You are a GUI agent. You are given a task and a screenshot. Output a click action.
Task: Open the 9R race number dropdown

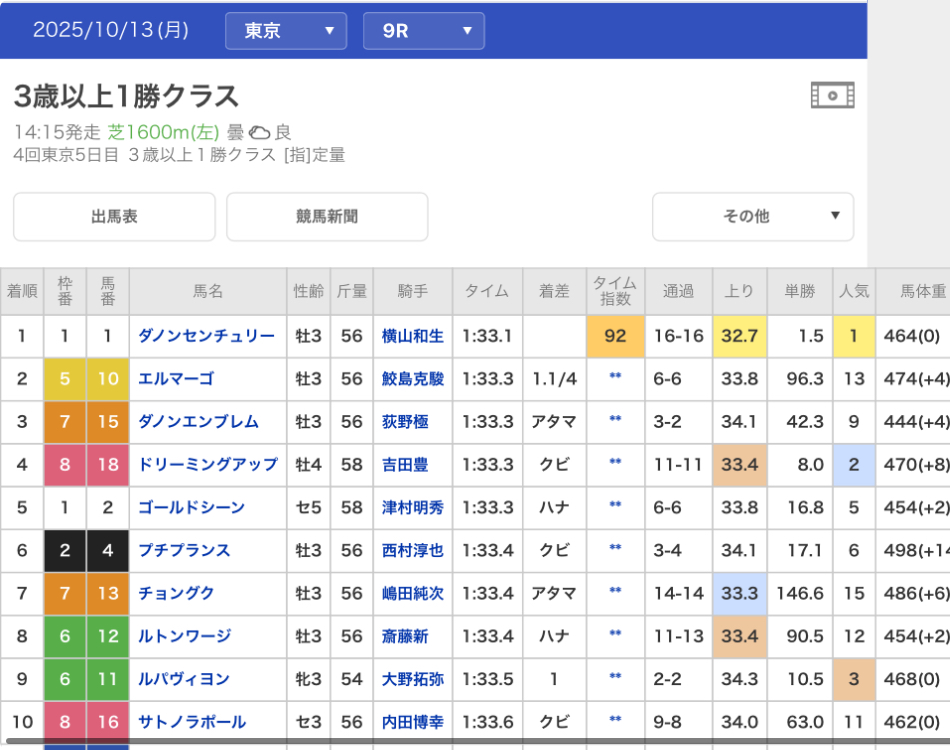pos(423,31)
